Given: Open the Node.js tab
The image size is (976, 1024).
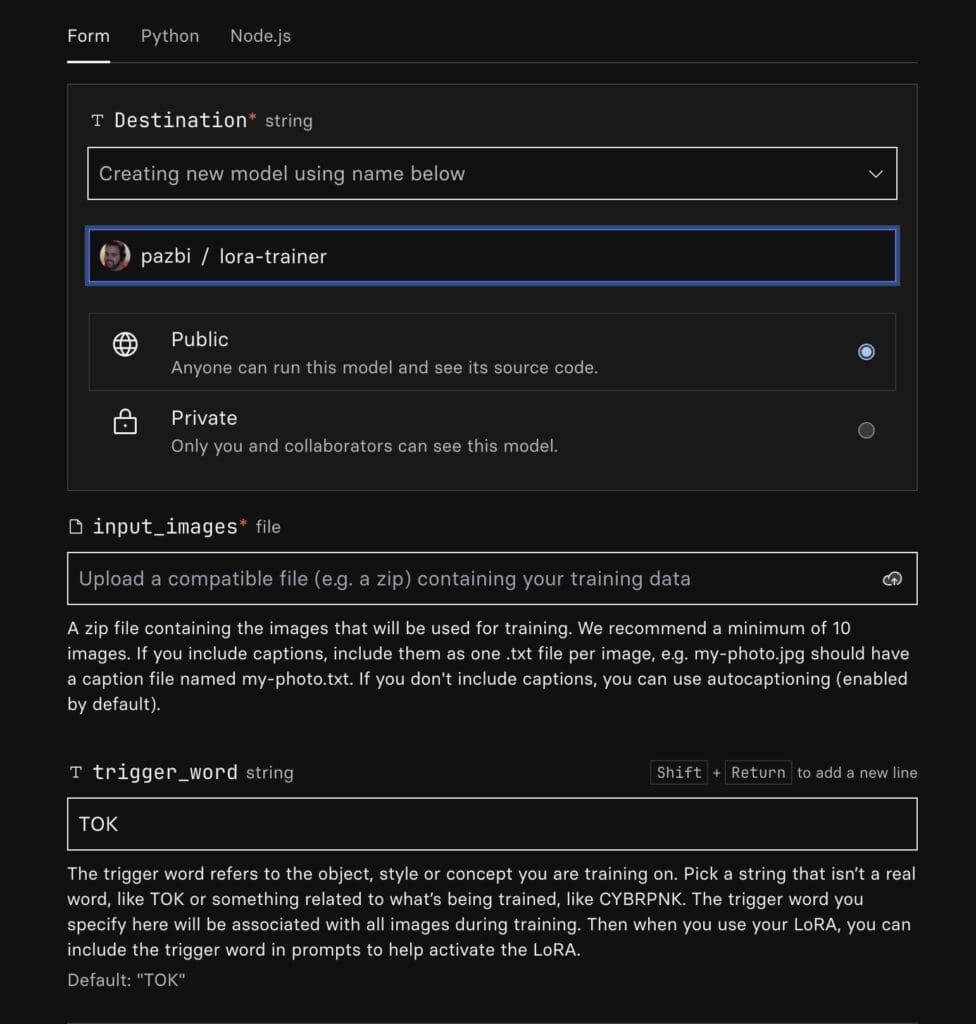Looking at the screenshot, I should 261,36.
